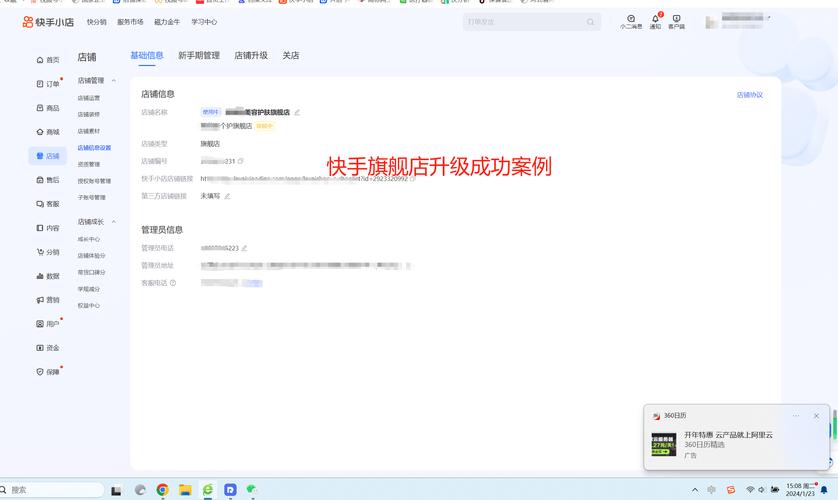The width and height of the screenshot is (838, 500).
Task: Open 订单 orders in left sidebar
Action: (48, 84)
